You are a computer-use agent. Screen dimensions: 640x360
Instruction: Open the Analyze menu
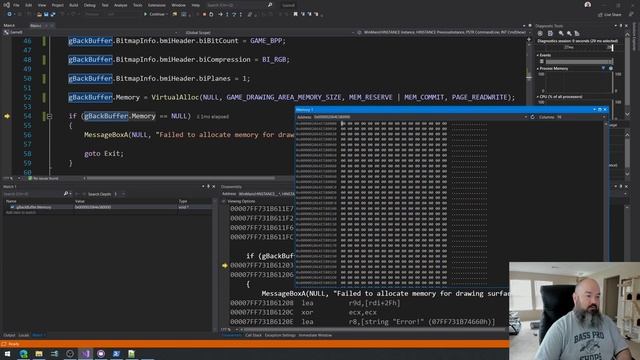(x=121, y=5)
